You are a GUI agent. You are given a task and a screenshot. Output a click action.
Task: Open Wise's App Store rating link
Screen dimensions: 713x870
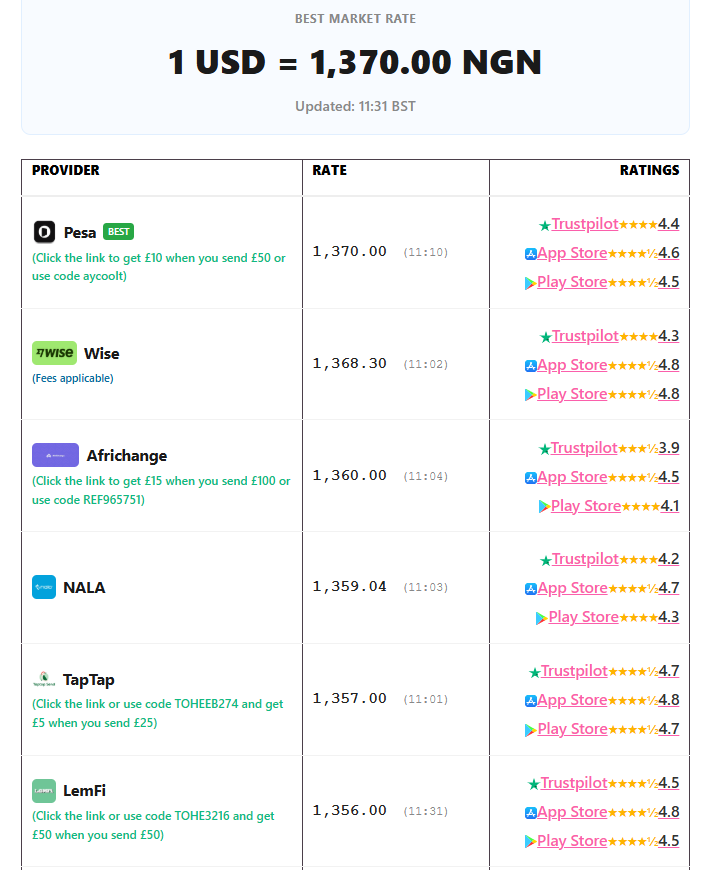[572, 365]
